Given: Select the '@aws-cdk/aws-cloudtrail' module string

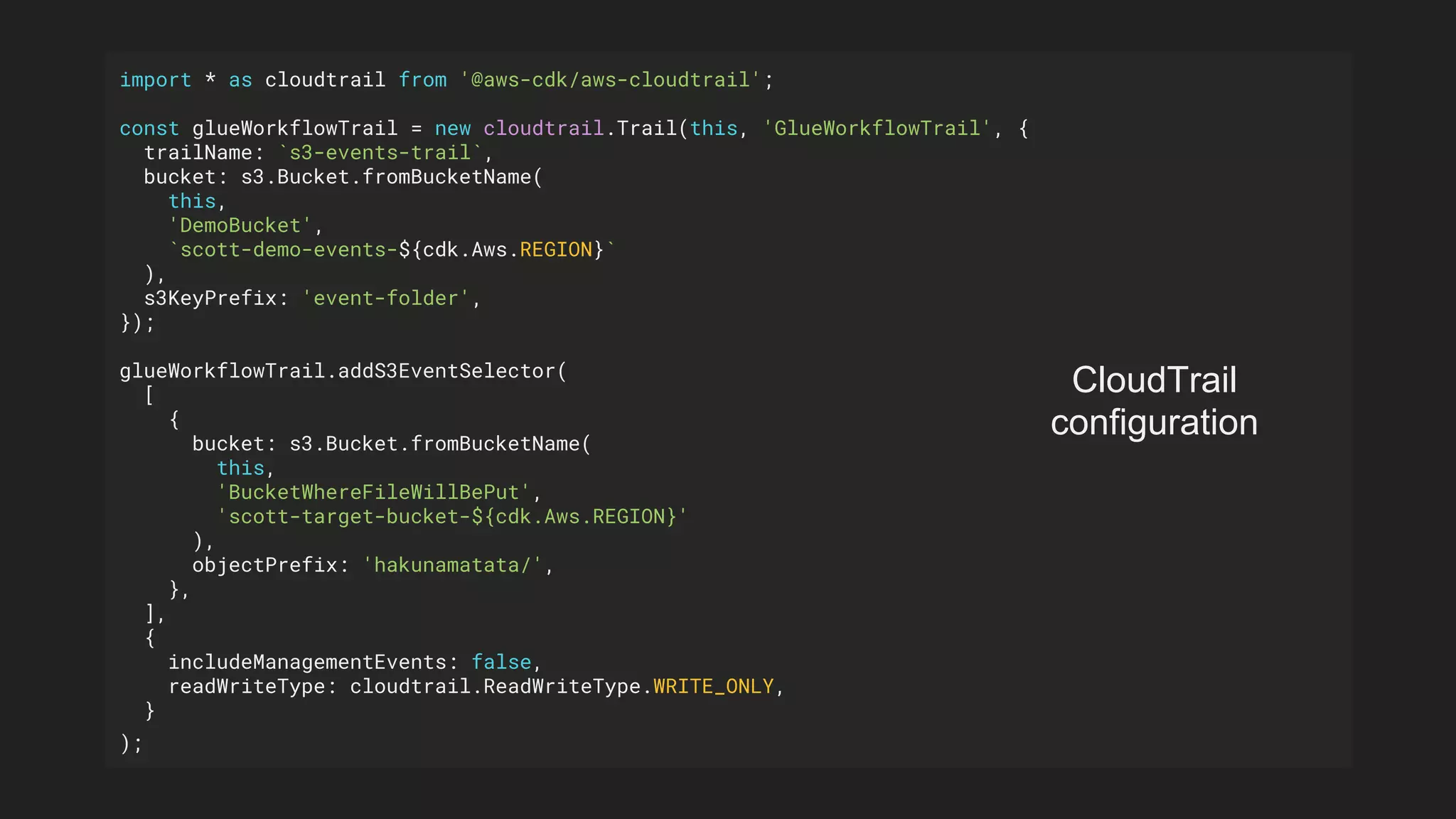Looking at the screenshot, I should click(610, 80).
